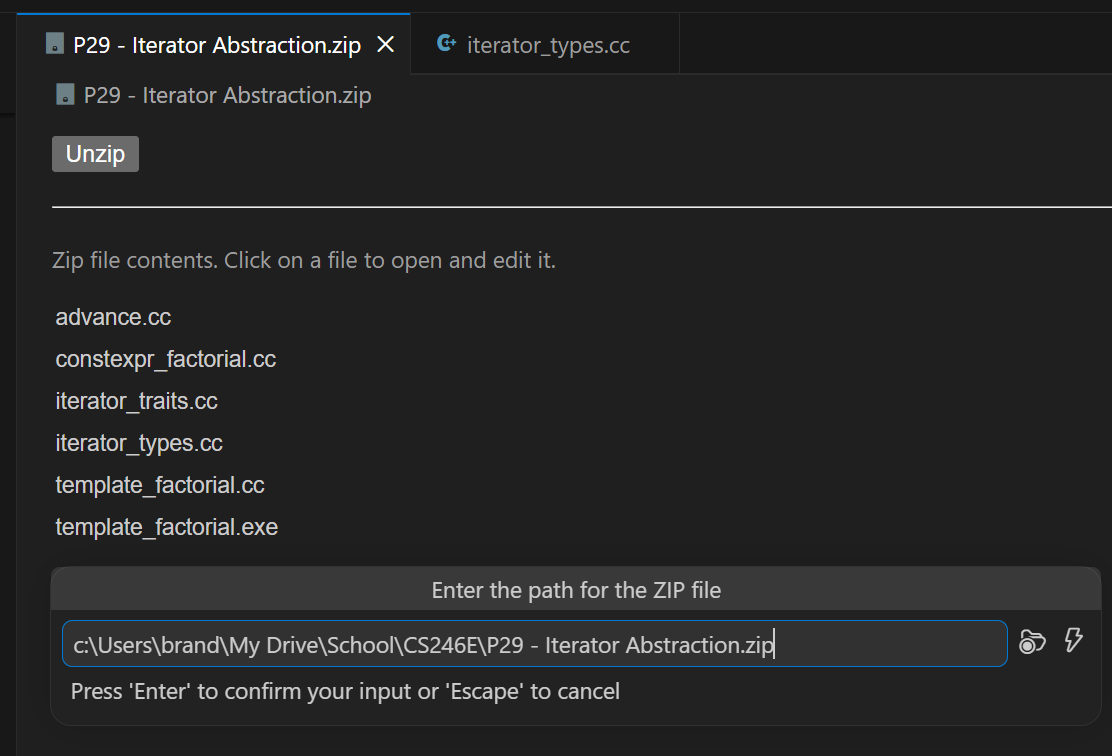Open iterator_types.cc in the zip contents list
The image size is (1112, 756).
tap(139, 443)
